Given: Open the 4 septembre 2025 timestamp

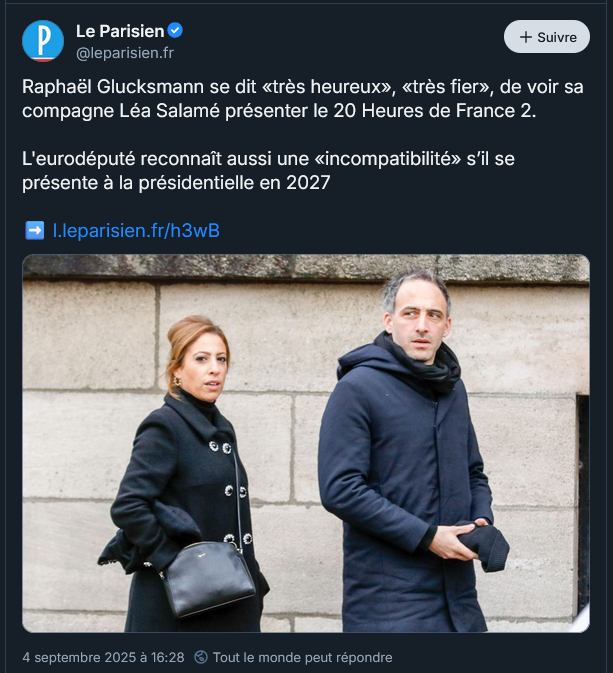Looking at the screenshot, I should click(x=103, y=657).
